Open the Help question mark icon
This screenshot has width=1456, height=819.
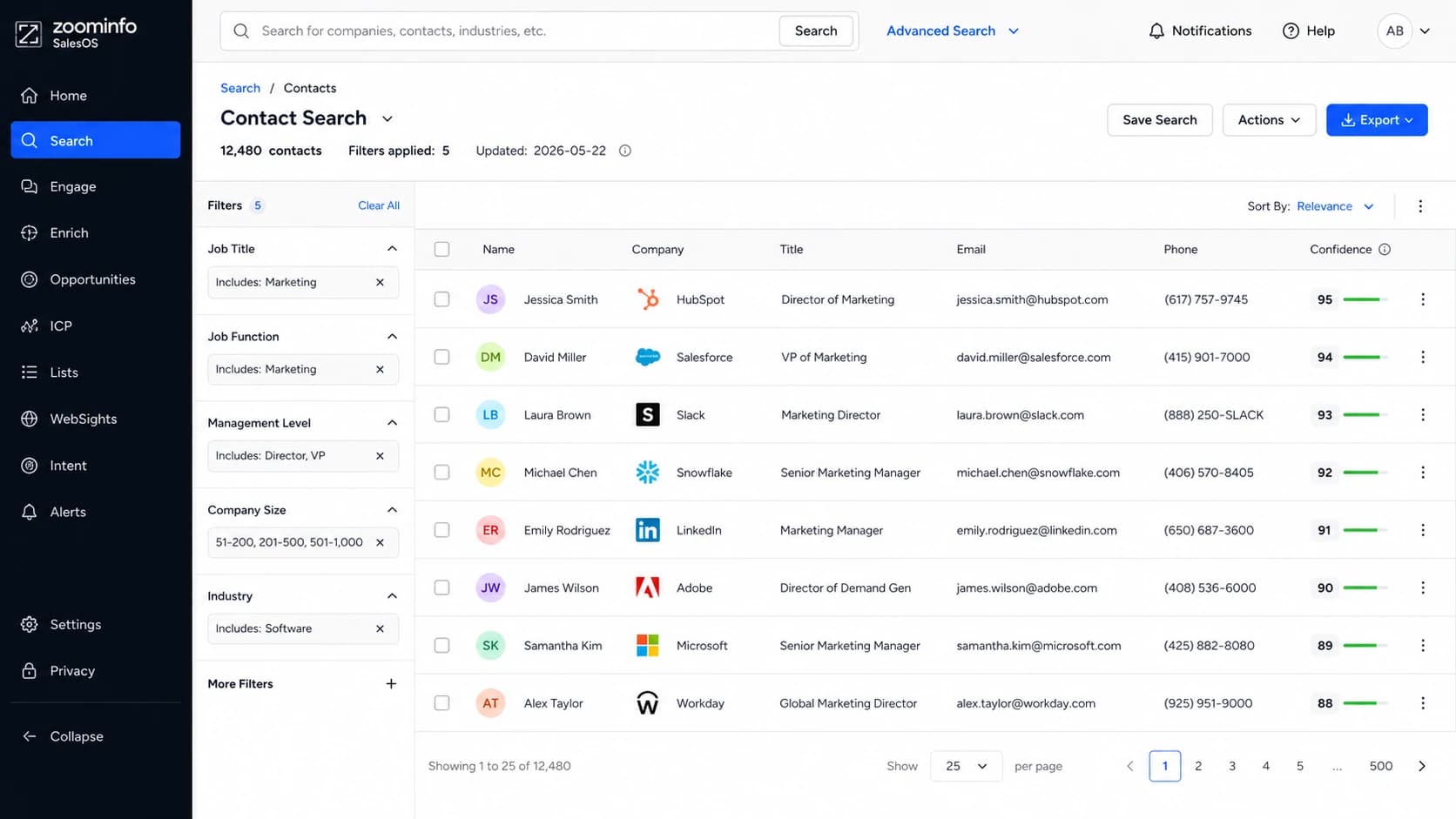(x=1291, y=30)
